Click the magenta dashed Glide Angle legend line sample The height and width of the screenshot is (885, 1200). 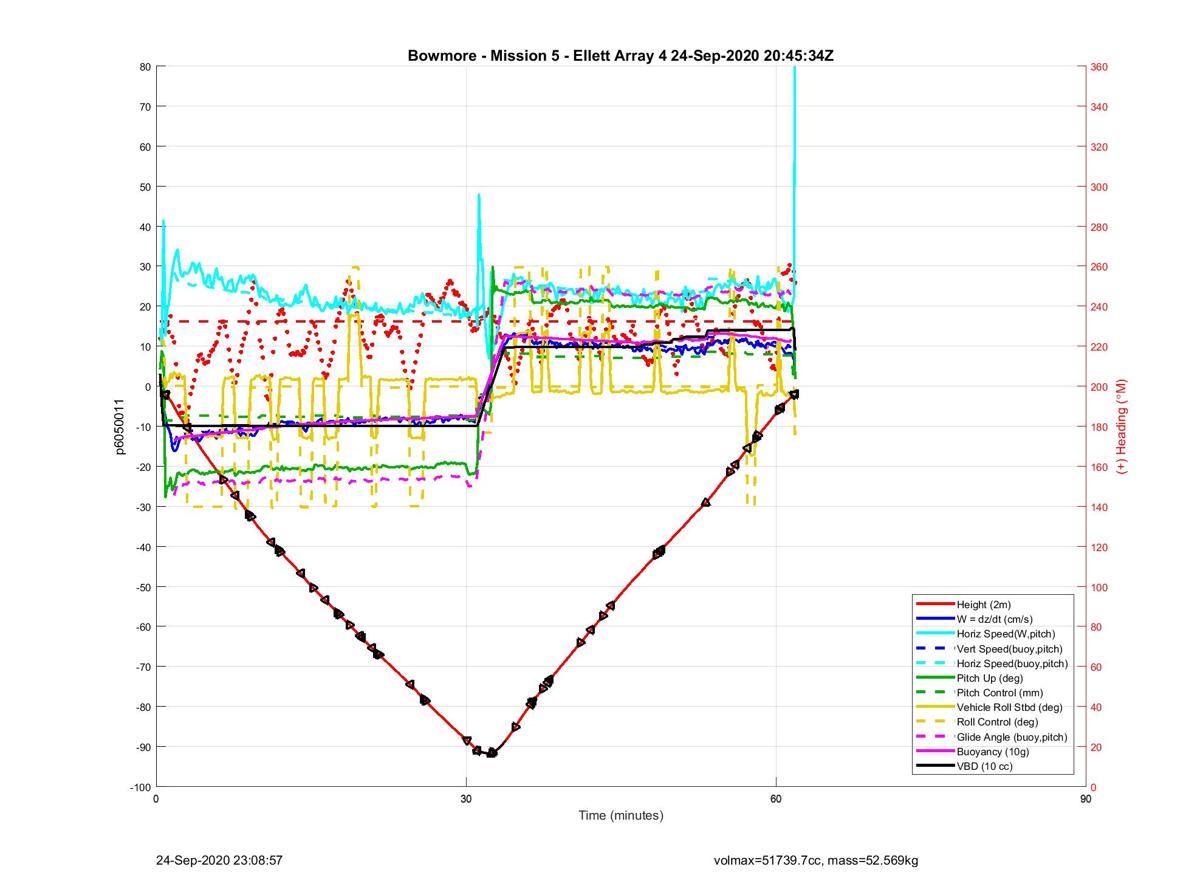tap(933, 737)
